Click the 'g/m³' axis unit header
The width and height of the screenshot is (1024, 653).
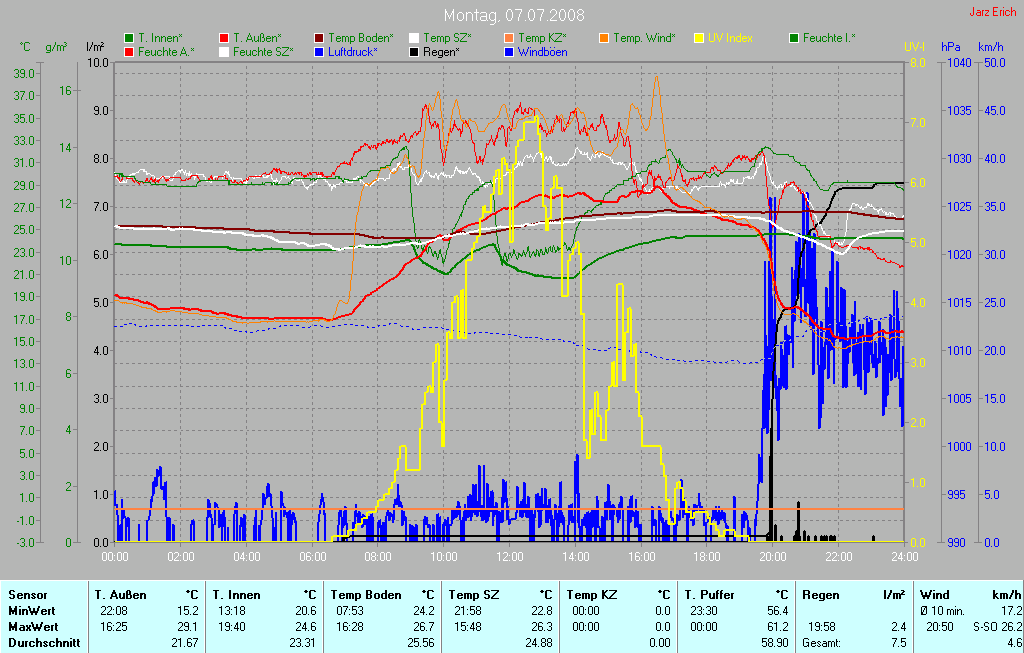[56, 47]
